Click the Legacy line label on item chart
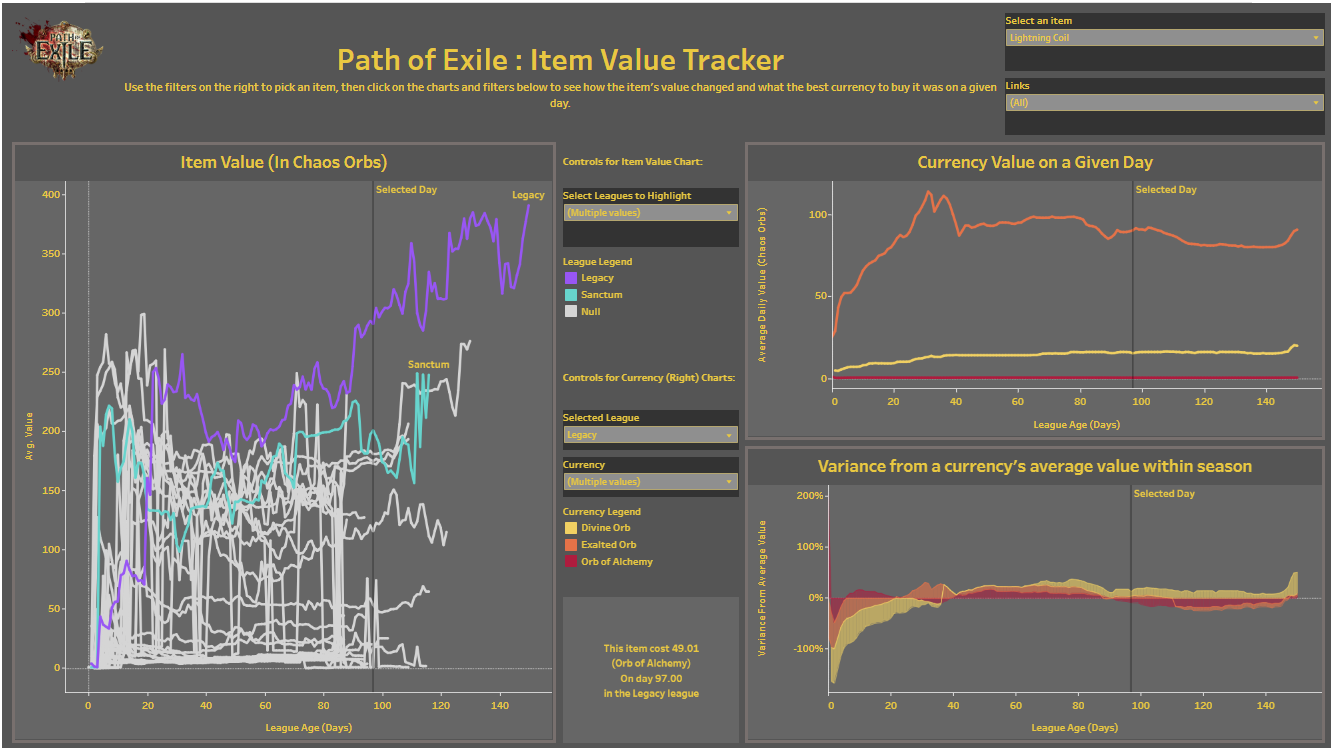 coord(528,195)
